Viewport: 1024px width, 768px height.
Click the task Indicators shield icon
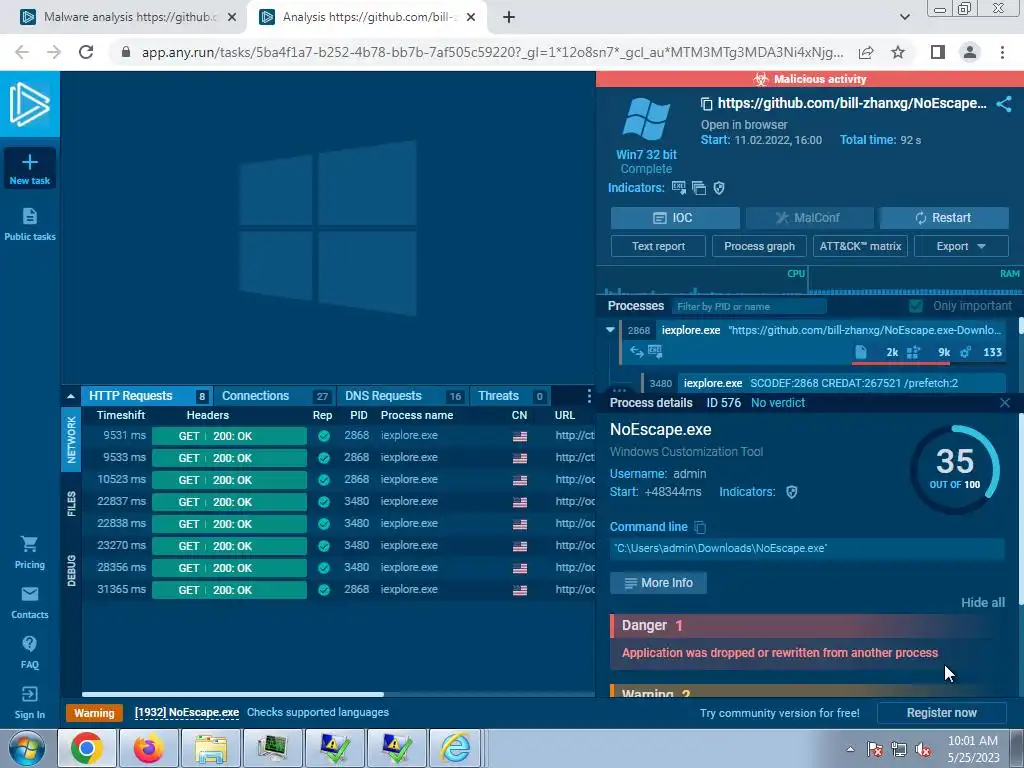[x=719, y=188]
